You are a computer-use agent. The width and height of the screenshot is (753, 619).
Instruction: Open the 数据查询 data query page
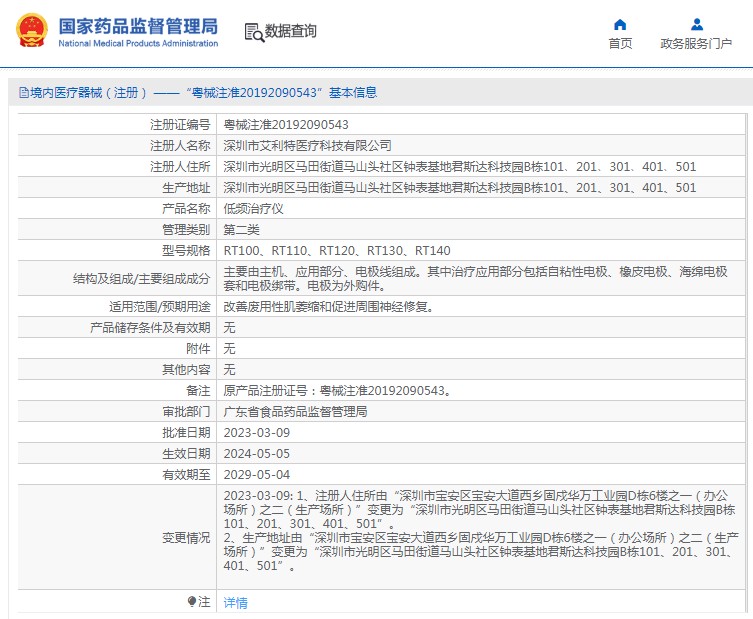(x=291, y=31)
